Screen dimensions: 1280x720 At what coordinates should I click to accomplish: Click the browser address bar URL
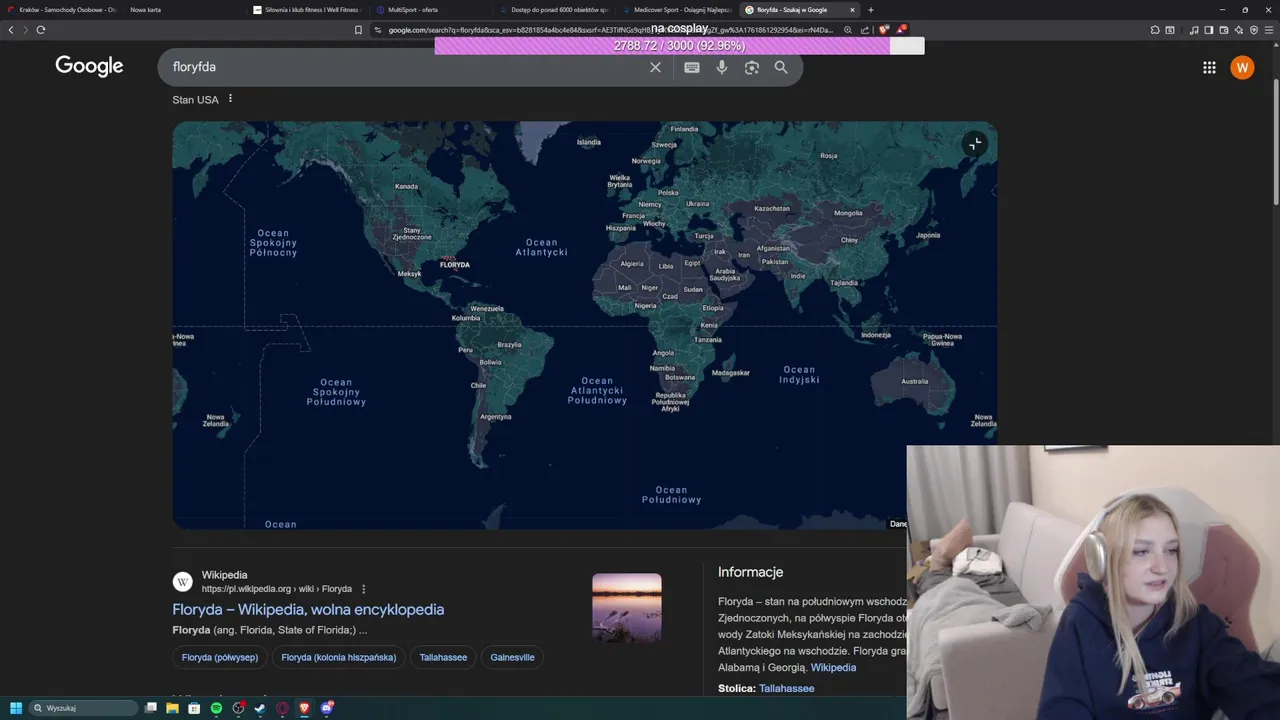tap(610, 30)
